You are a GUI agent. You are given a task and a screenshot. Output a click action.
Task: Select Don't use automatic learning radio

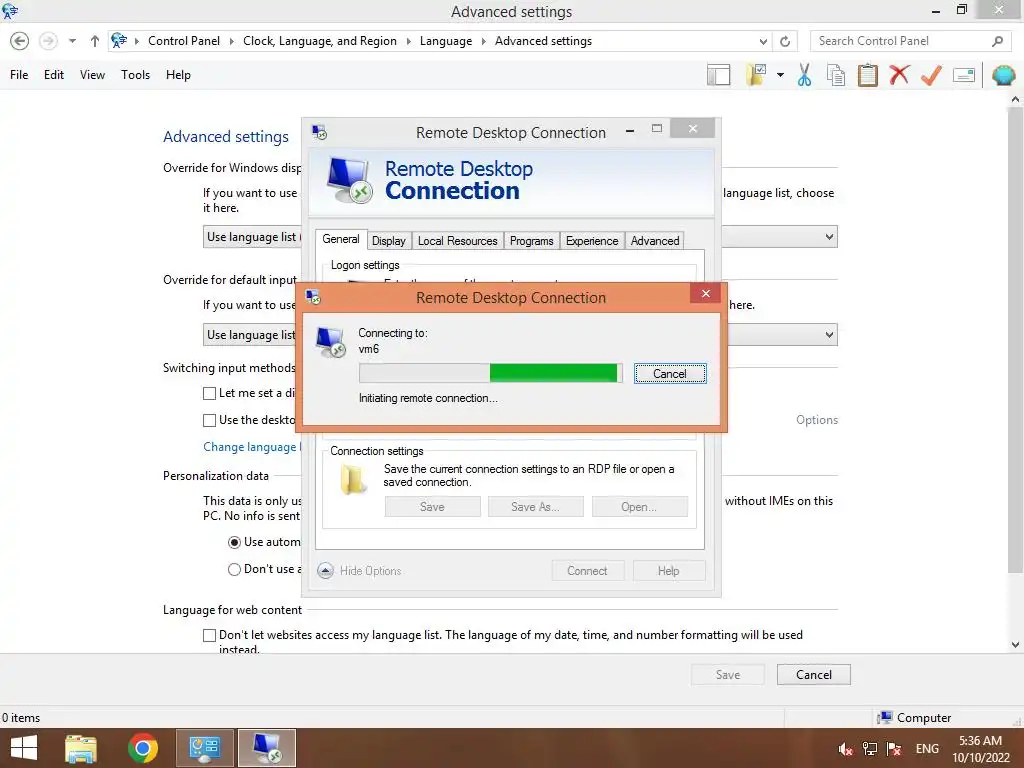pyautogui.click(x=234, y=569)
